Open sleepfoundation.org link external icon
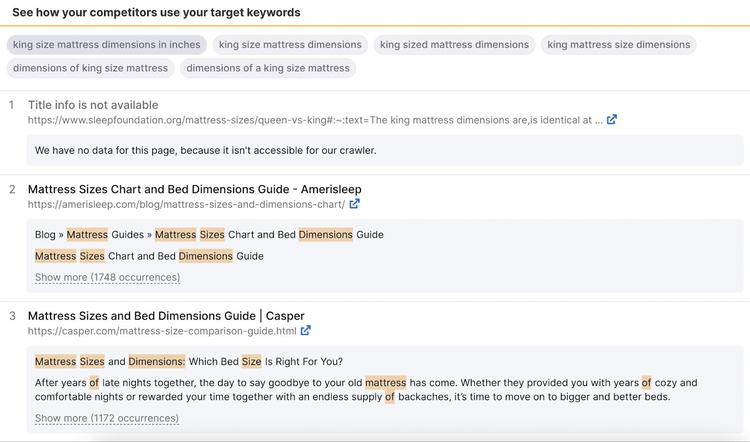This screenshot has width=750, height=442. point(612,120)
